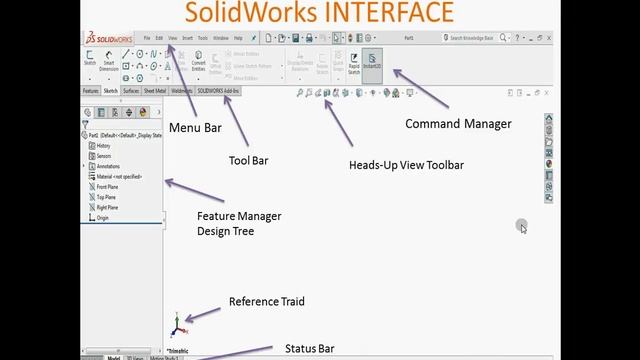Select the Spline sketch tool
The height and width of the screenshot is (360, 640).
pyautogui.click(x=153, y=54)
